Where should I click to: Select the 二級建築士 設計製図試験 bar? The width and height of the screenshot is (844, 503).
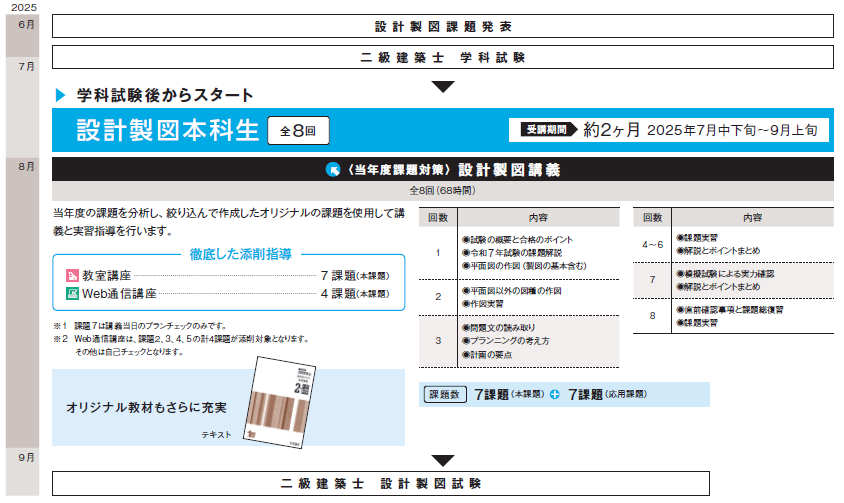[x=442, y=483]
